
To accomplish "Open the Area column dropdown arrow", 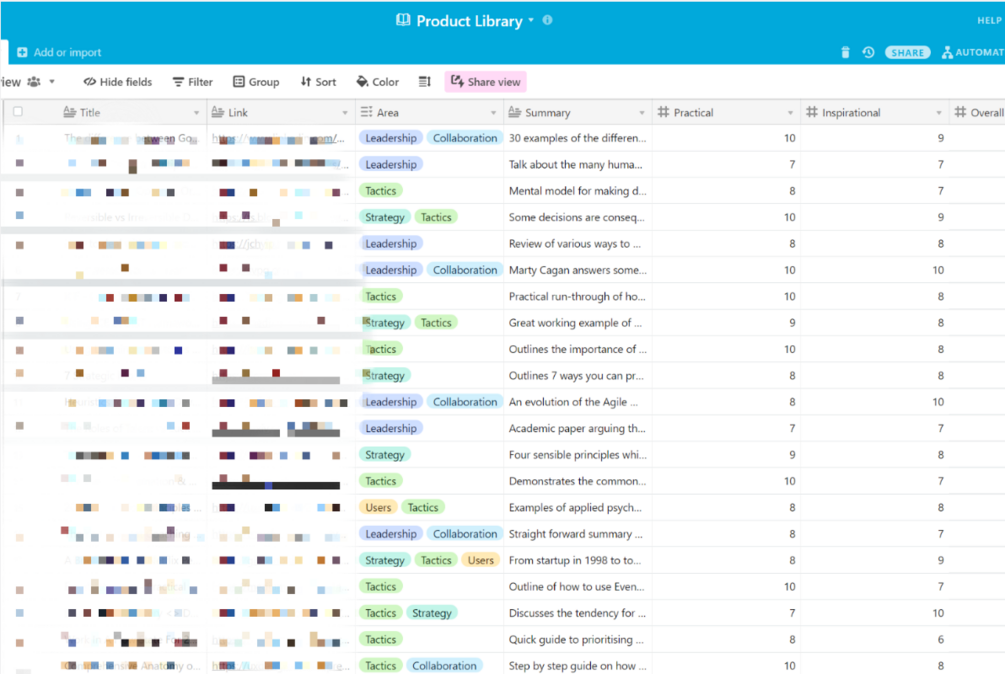I will click(x=494, y=113).
